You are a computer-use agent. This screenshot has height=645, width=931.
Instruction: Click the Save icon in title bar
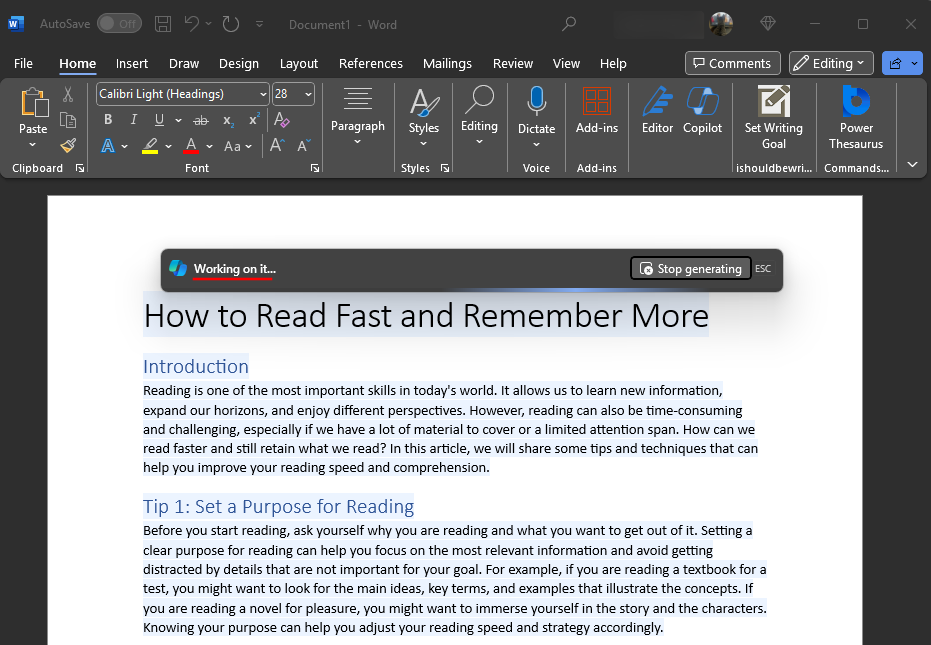[163, 24]
